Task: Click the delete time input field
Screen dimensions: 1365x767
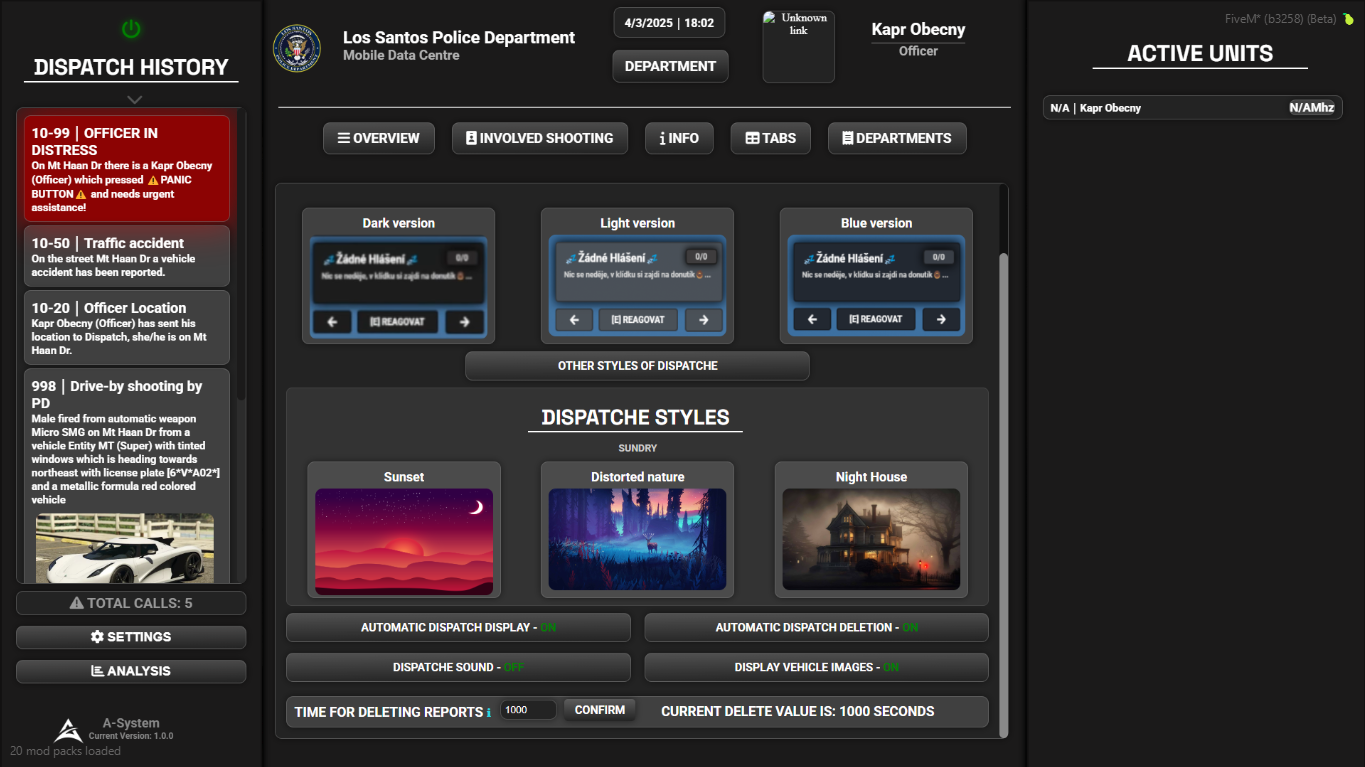Action: point(528,710)
